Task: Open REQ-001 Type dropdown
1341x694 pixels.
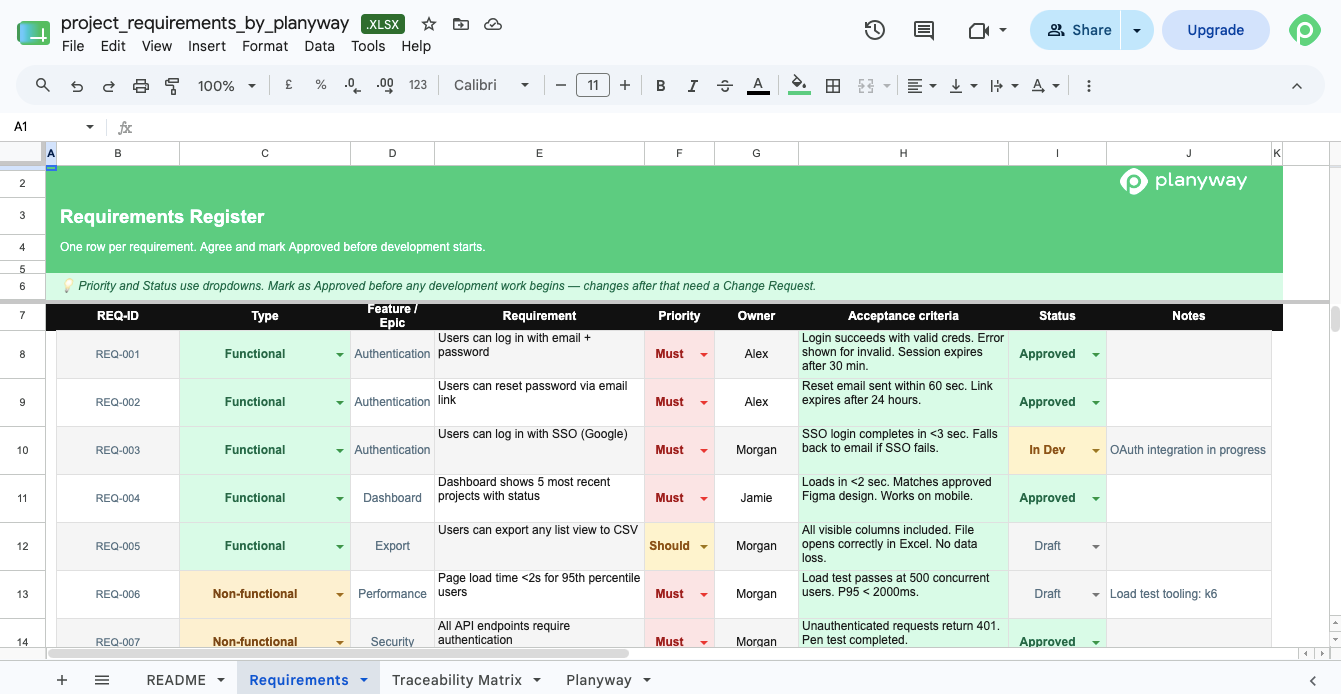Action: (x=340, y=355)
